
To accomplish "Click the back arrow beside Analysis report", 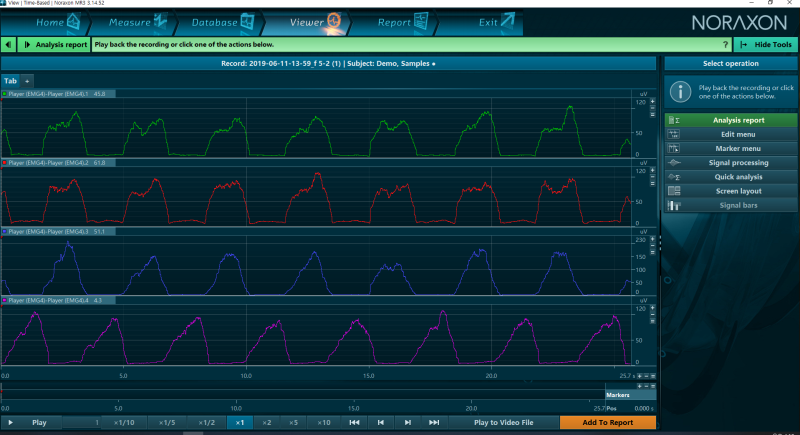I will (9, 45).
